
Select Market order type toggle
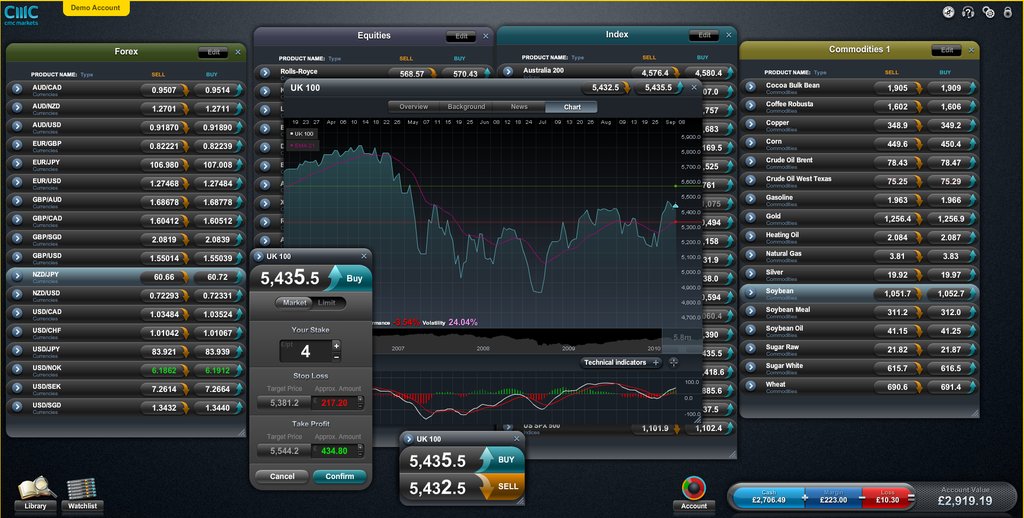pos(294,303)
